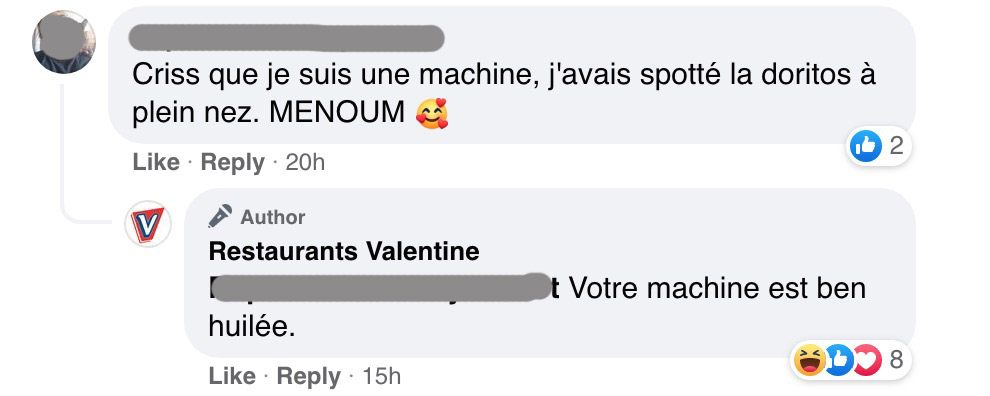This screenshot has width=990, height=396.
Task: Open the 15h timestamp link
Action: tap(381, 377)
